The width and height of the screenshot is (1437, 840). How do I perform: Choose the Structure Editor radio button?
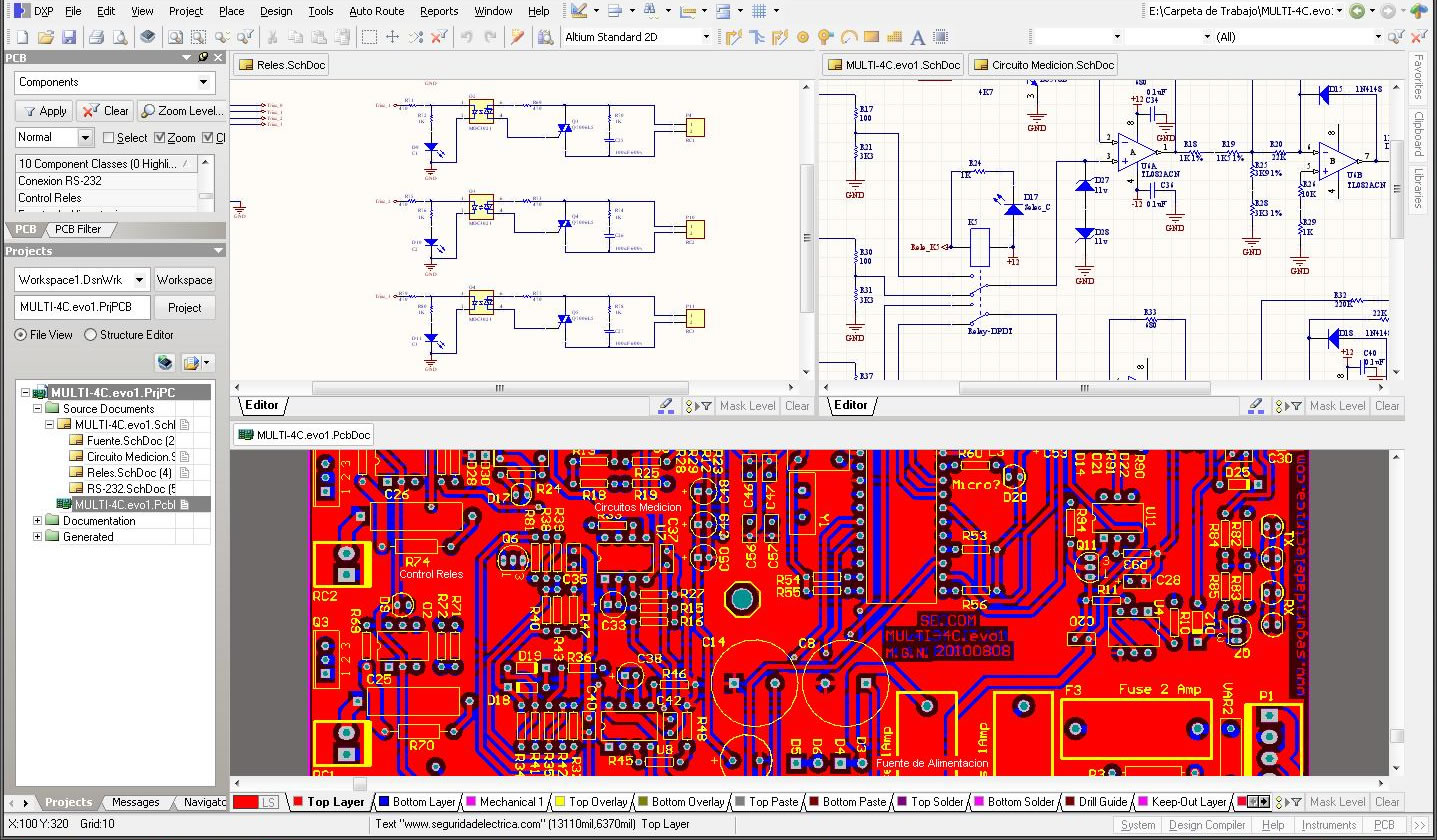(x=91, y=335)
